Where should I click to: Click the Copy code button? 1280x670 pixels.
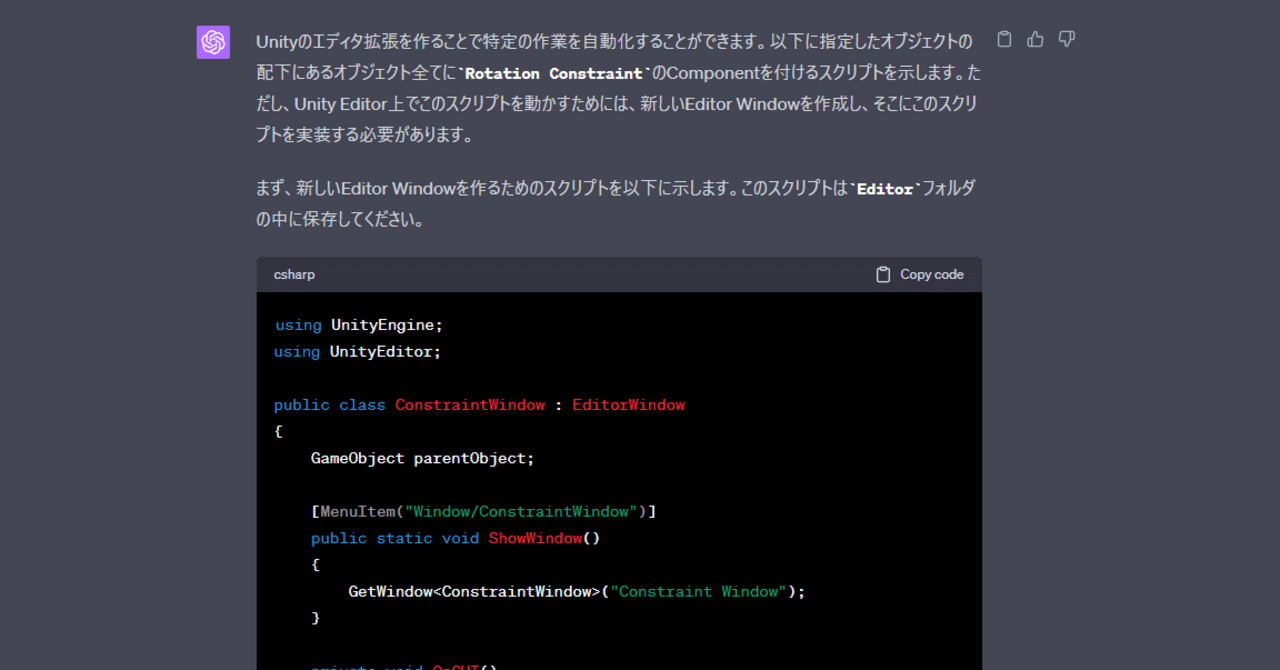(x=920, y=274)
